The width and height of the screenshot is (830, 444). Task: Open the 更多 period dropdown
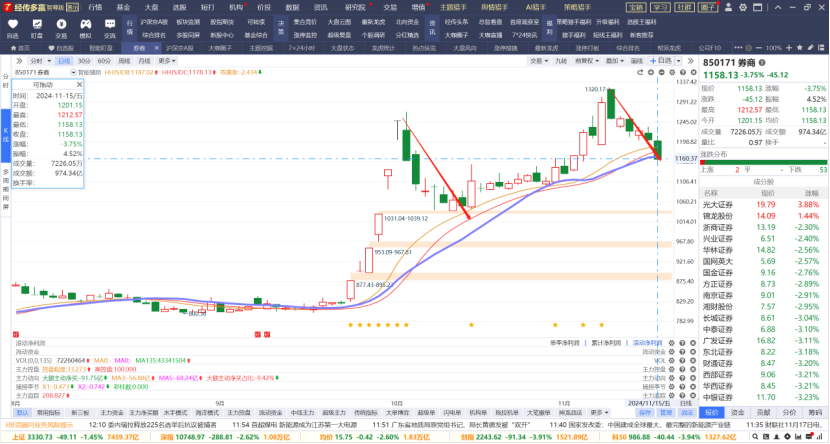166,61
